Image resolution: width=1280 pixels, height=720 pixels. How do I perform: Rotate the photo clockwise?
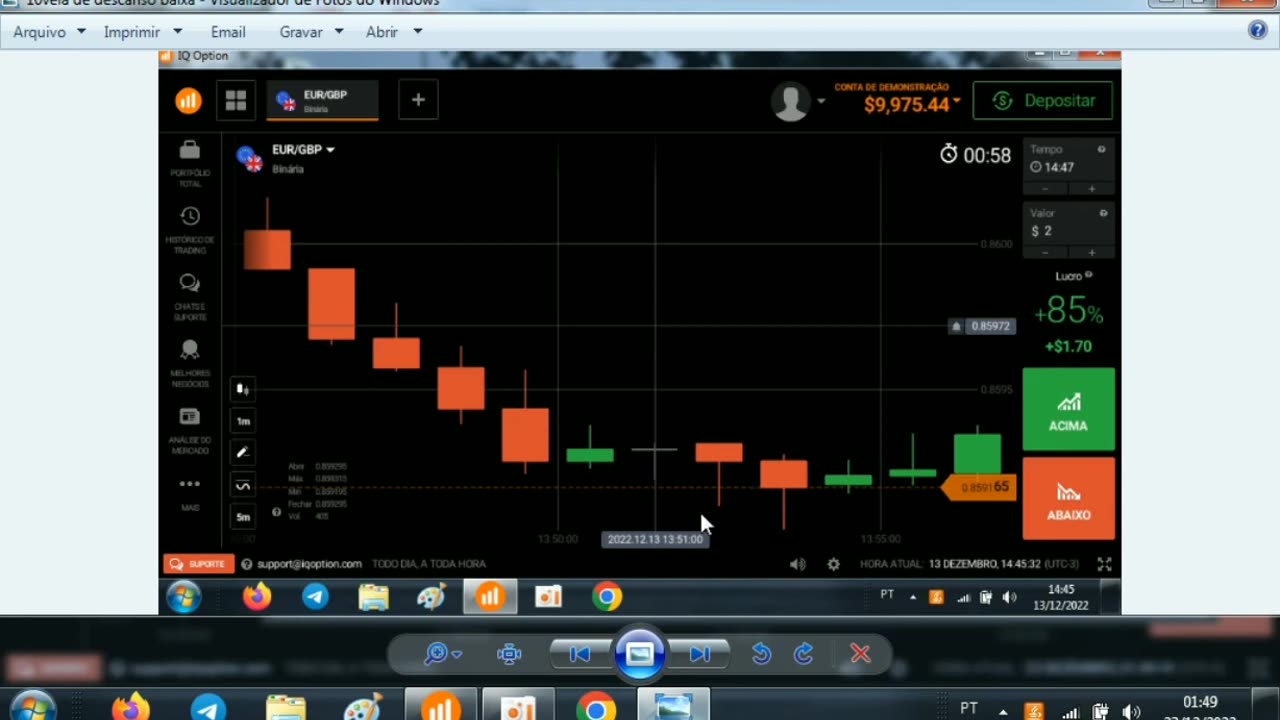pos(803,654)
